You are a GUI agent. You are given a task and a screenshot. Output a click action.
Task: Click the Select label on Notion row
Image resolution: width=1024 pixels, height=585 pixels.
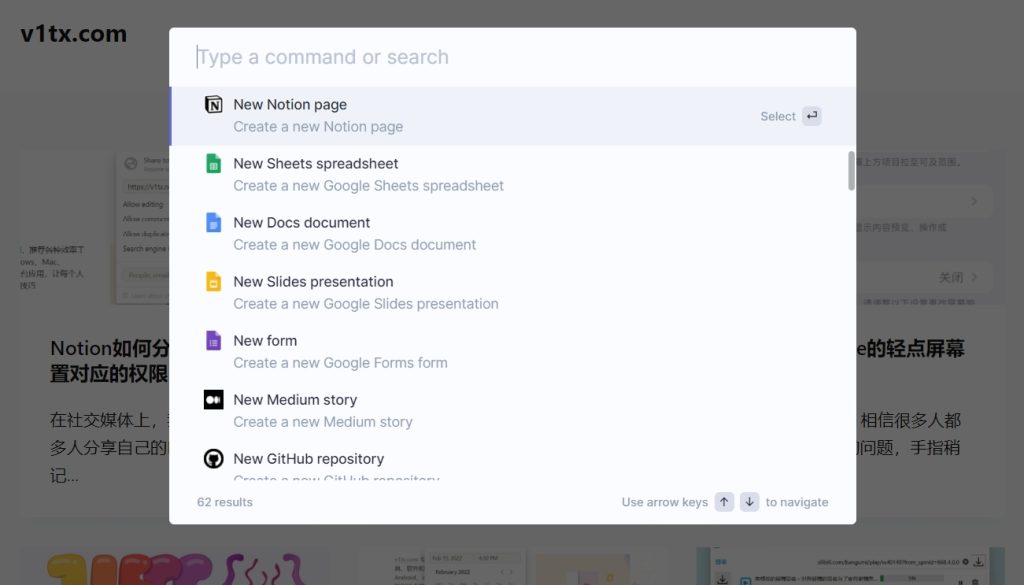tap(778, 116)
